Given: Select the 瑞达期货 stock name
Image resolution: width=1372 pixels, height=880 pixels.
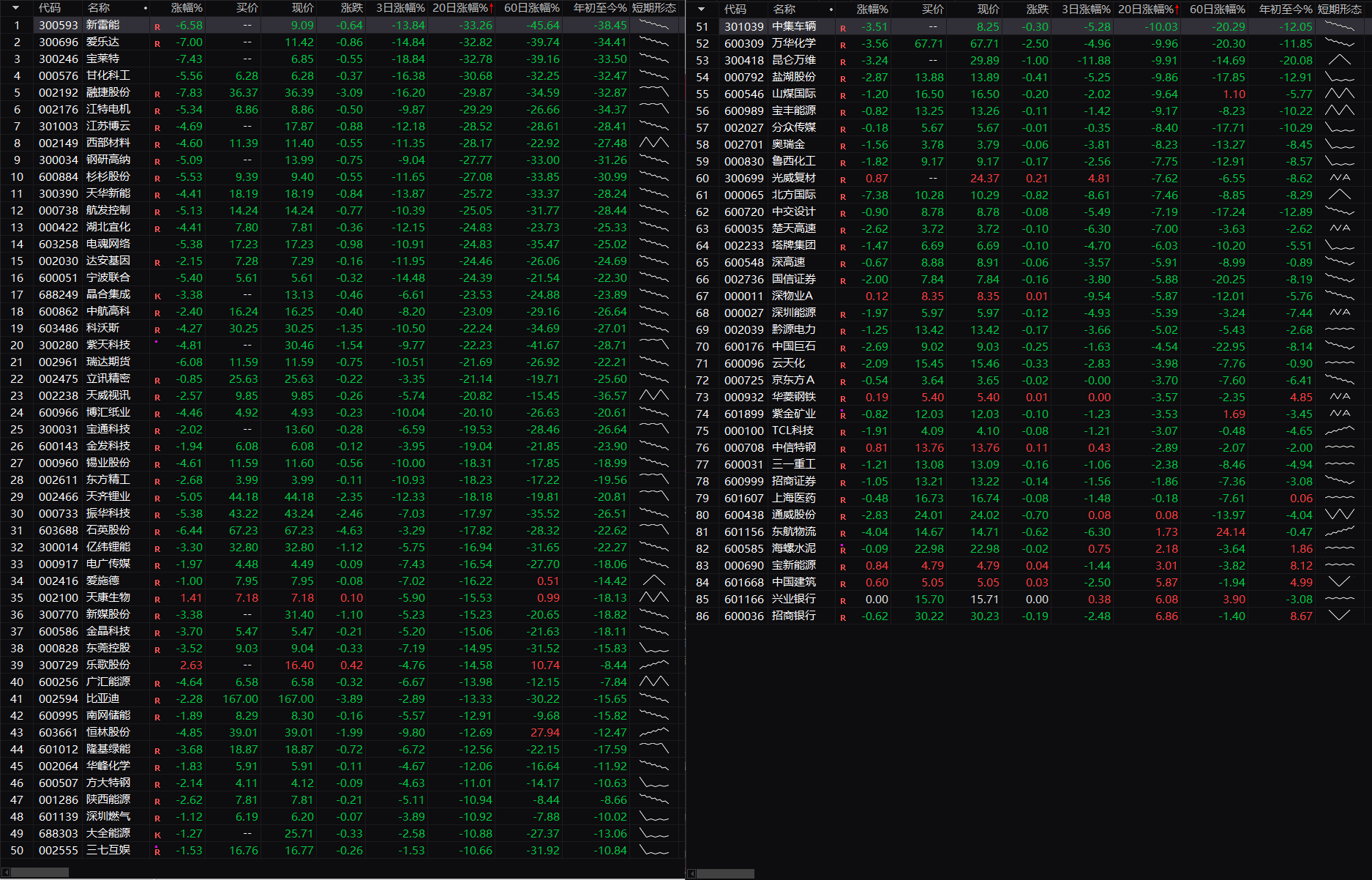Looking at the screenshot, I should pos(108,362).
